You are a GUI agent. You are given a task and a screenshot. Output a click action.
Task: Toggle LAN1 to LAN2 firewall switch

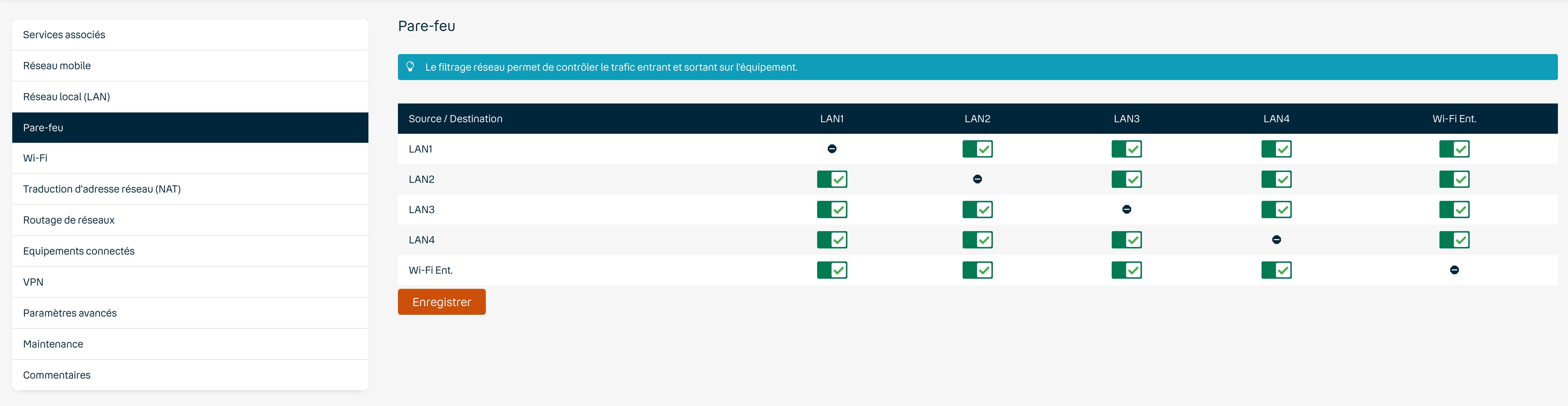coord(977,149)
